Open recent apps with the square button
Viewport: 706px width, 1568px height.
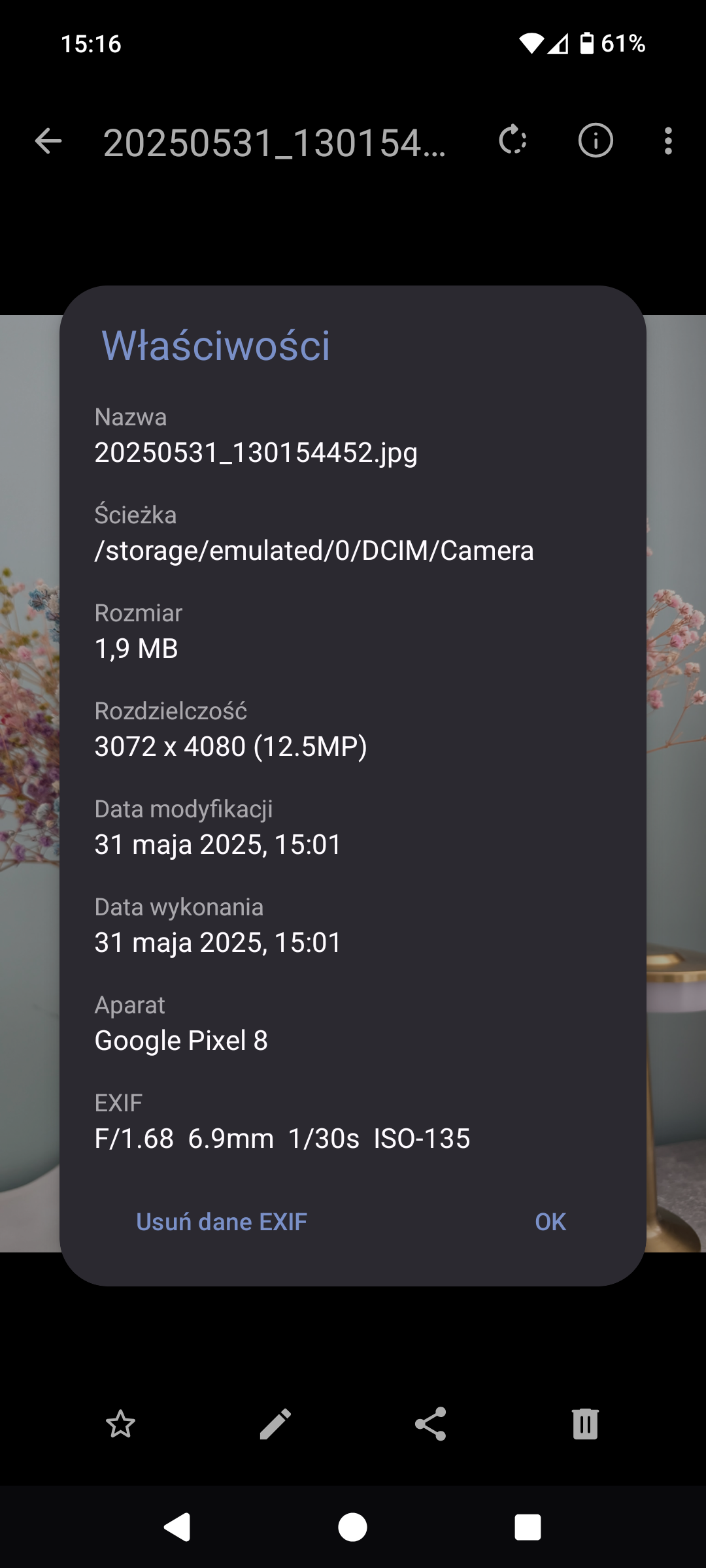pos(528,1527)
